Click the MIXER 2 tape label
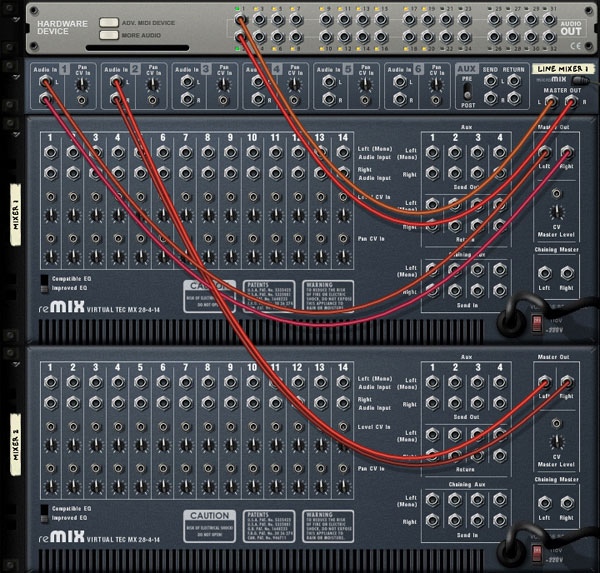600x573 pixels. 15,445
